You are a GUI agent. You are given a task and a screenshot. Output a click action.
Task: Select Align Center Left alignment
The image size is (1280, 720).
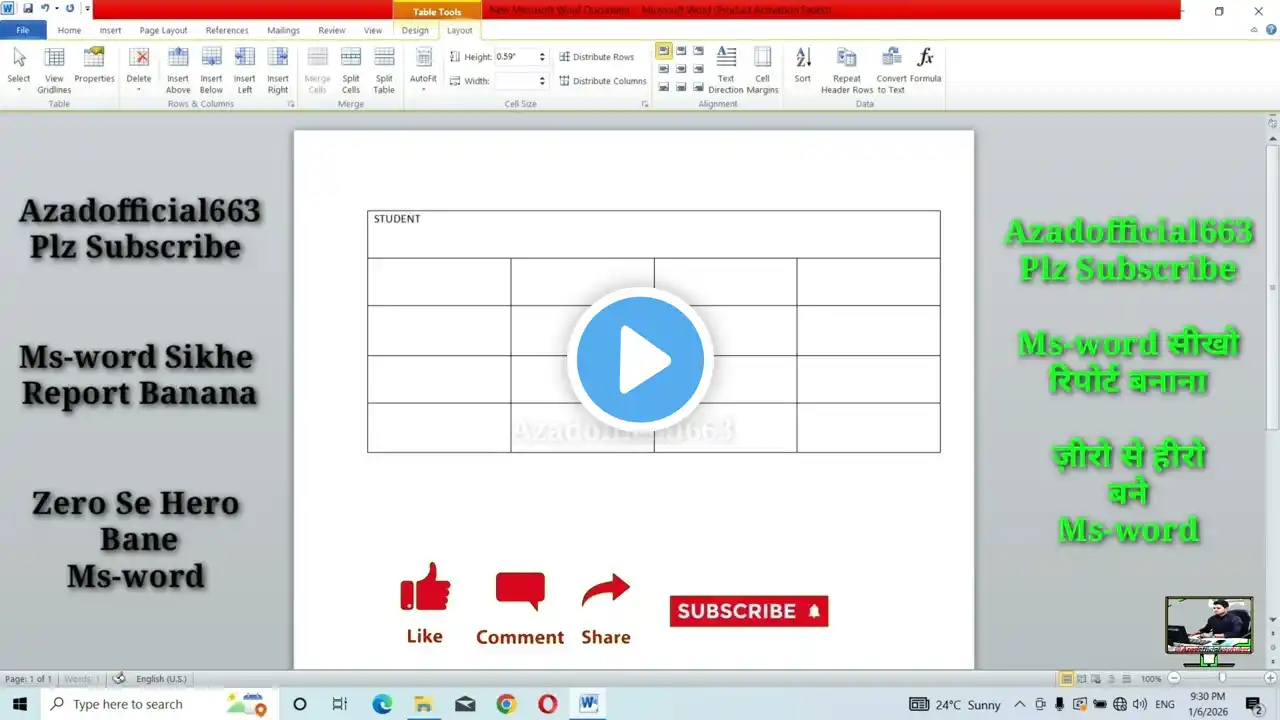click(x=664, y=69)
